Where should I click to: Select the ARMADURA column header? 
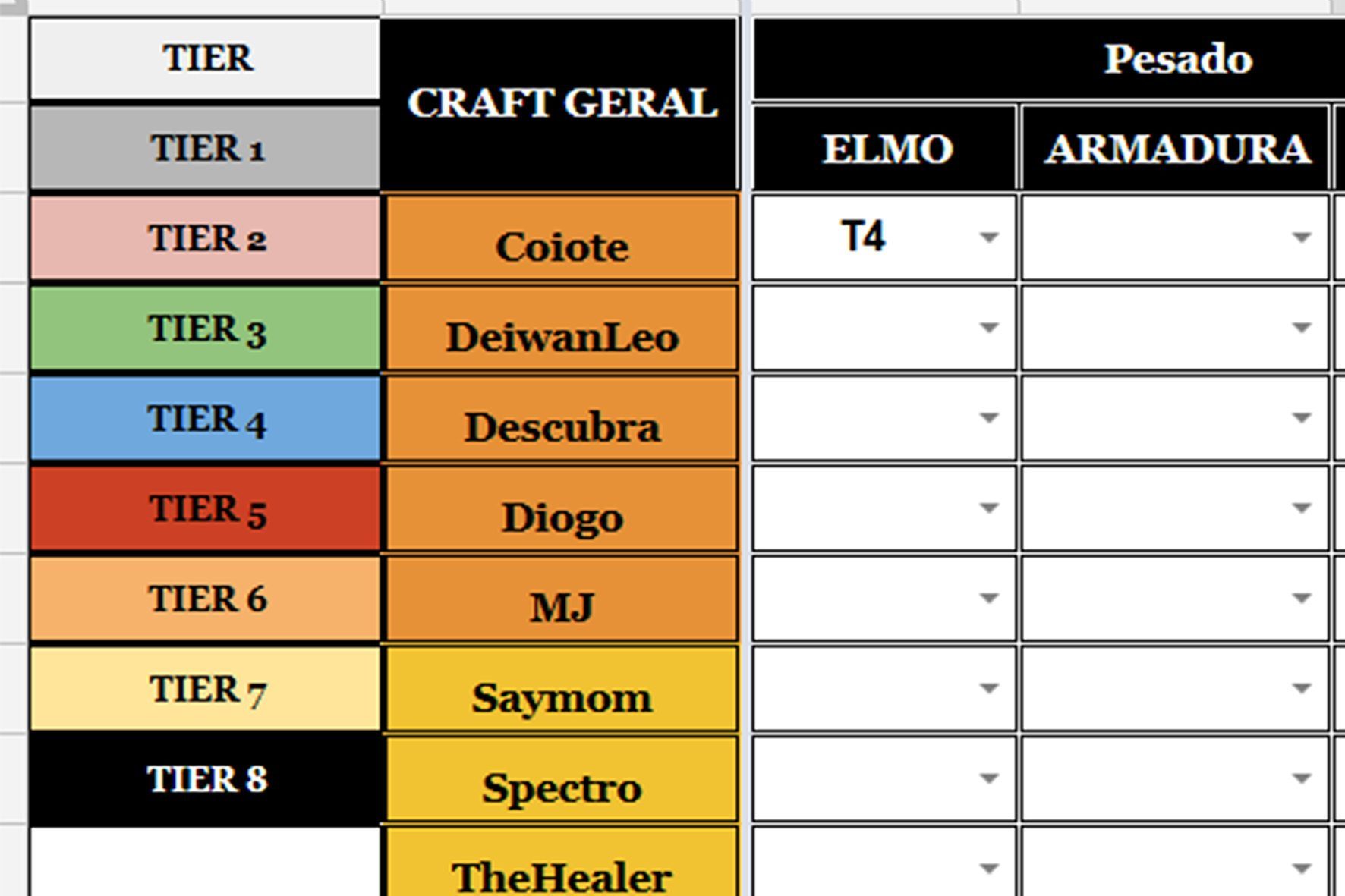tap(1176, 148)
